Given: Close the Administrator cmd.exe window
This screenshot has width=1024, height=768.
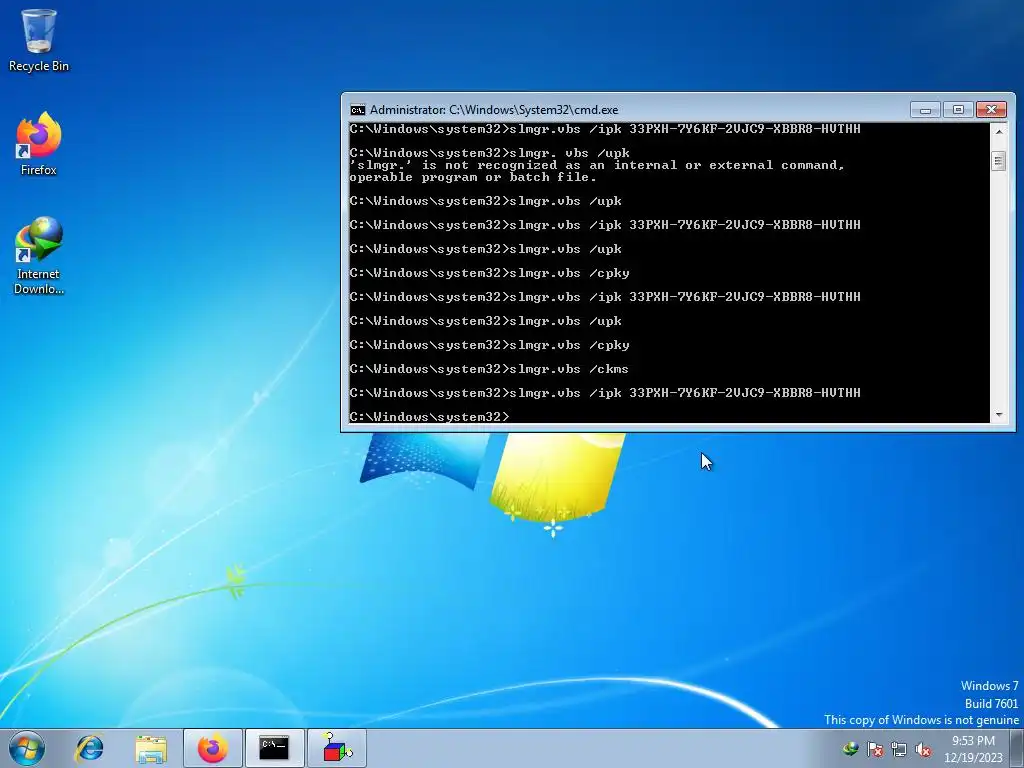Looking at the screenshot, I should [x=991, y=110].
